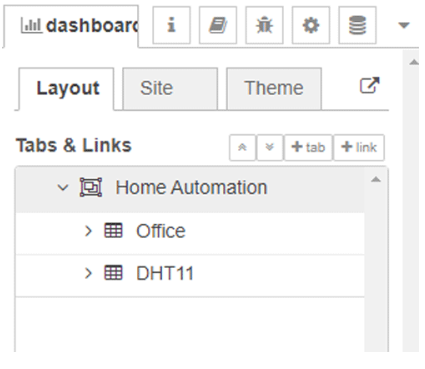Open configuration nodes gear icon

coord(311,25)
